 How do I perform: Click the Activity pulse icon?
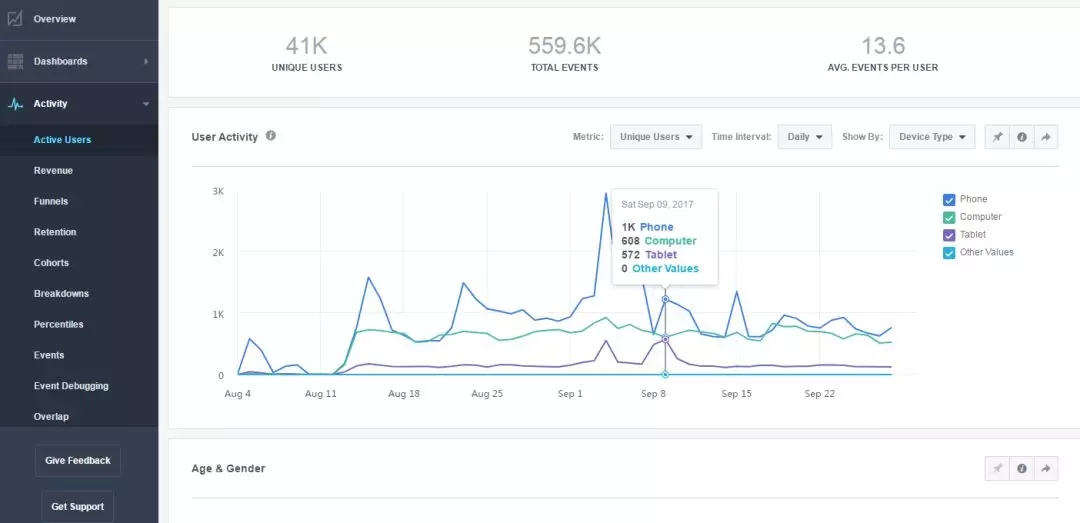15,104
